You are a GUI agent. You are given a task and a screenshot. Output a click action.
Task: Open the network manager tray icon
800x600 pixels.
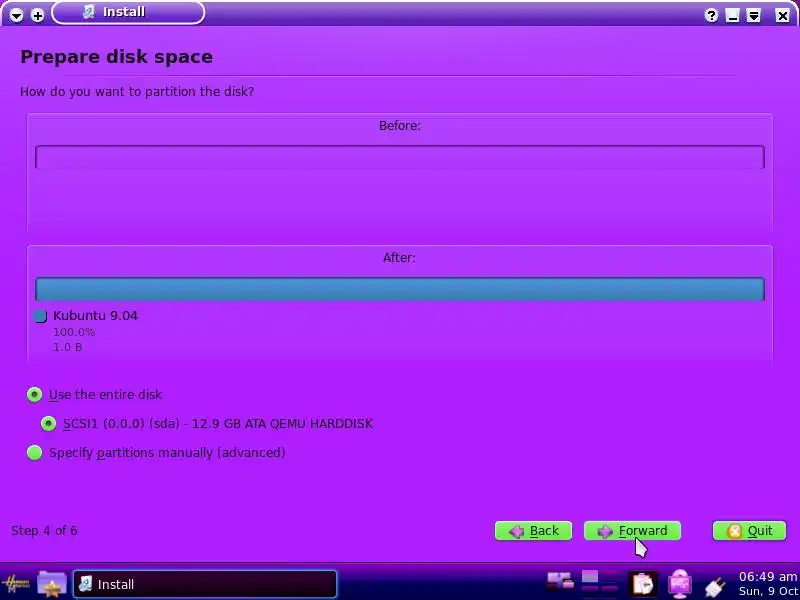coord(680,584)
